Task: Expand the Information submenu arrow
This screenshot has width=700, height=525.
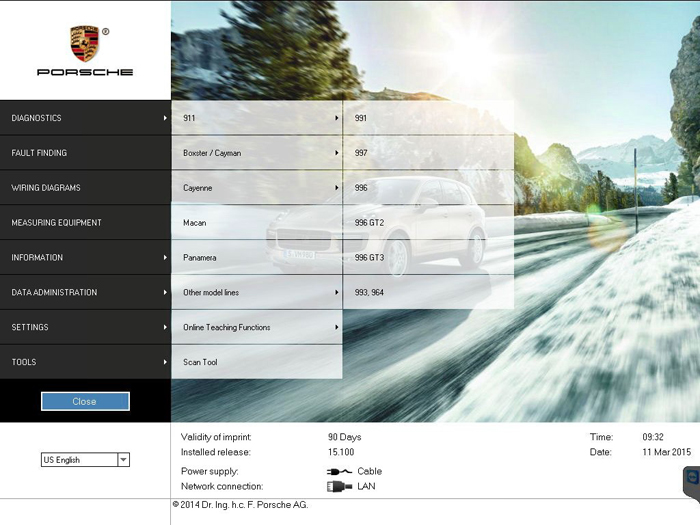Action: pyautogui.click(x=165, y=257)
